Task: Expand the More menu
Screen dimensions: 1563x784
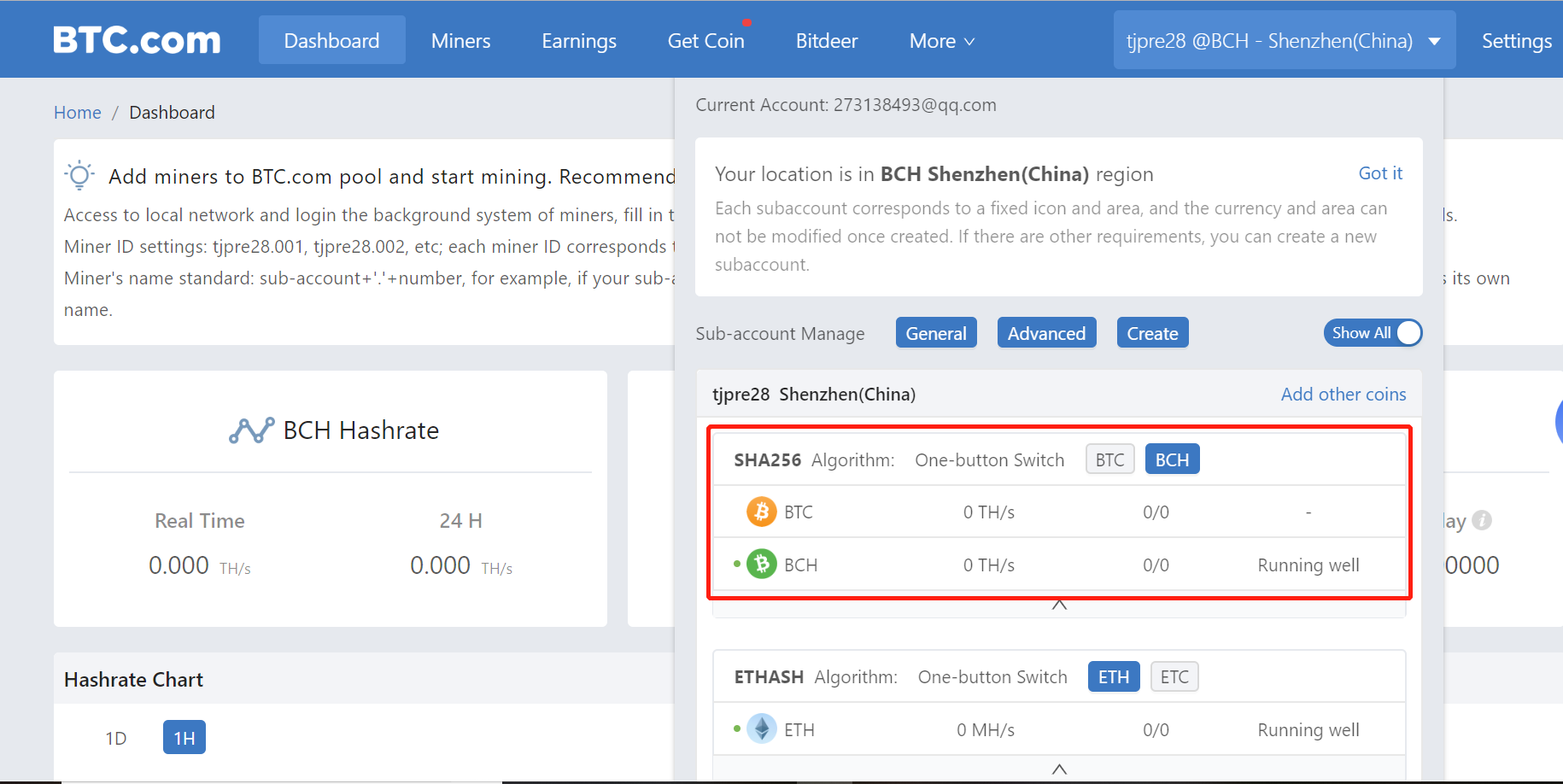Action: (941, 40)
